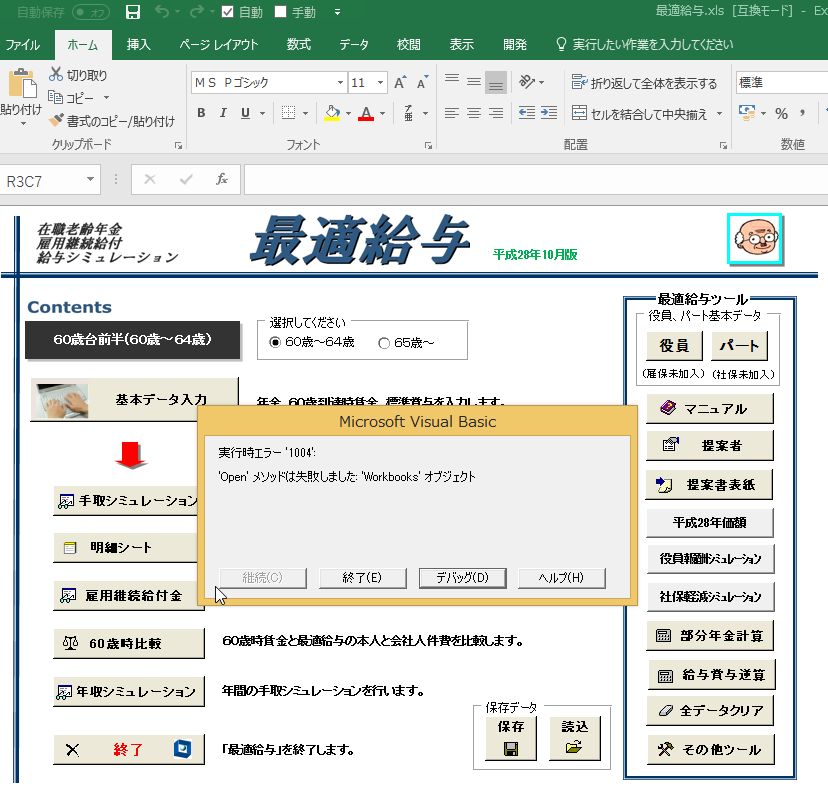This screenshot has height=795, width=828.
Task: Select the 60歳～64歳 radio option
Action: (x=275, y=343)
